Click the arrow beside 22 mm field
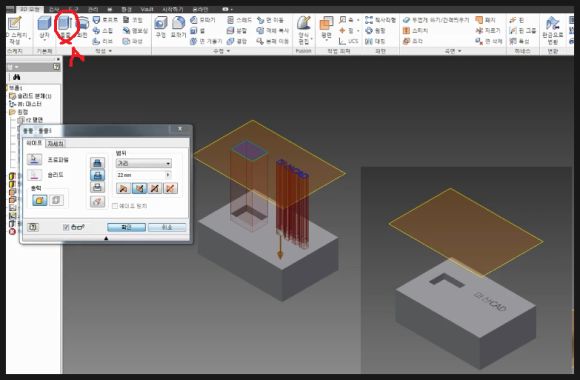580x380 pixels. tap(168, 175)
